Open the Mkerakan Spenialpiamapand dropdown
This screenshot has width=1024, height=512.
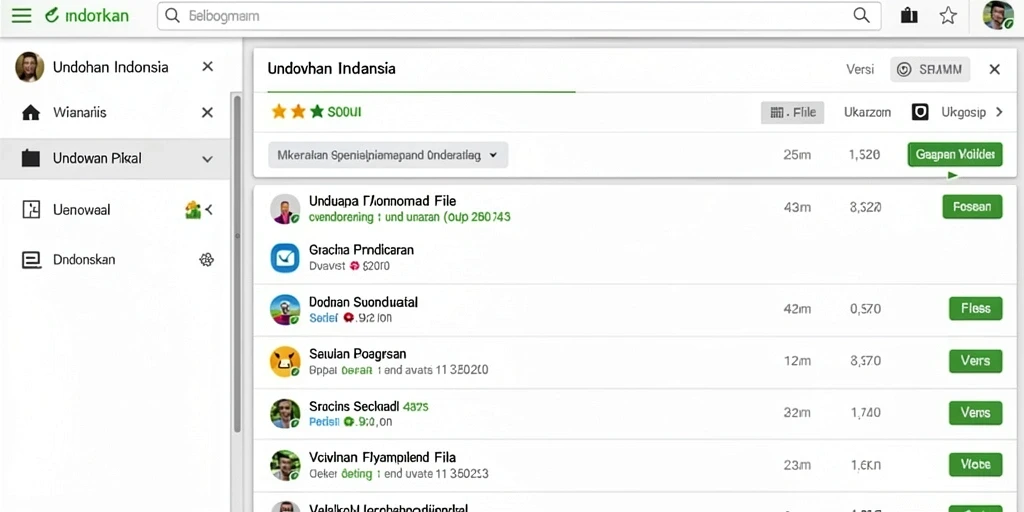(388, 155)
